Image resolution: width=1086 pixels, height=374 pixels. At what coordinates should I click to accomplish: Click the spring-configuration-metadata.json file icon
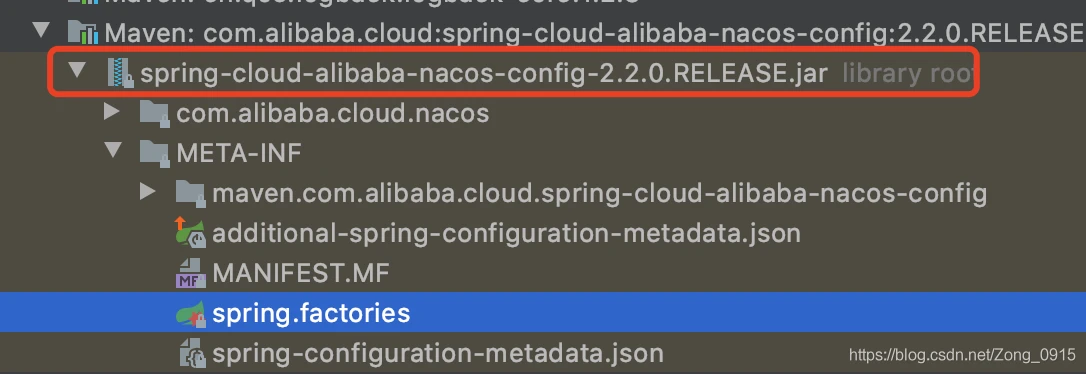190,353
